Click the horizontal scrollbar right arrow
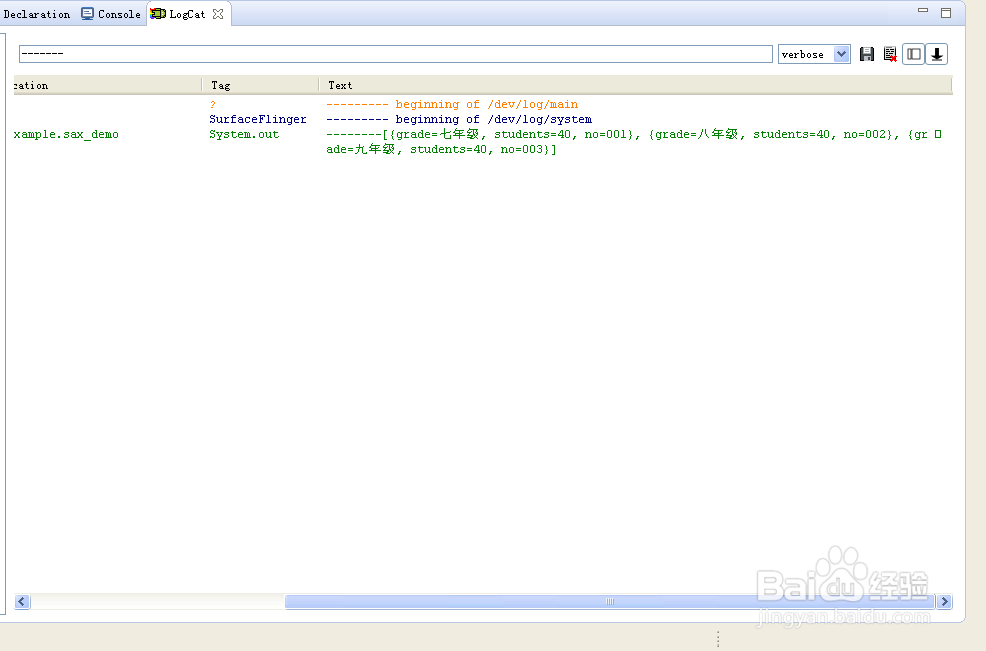This screenshot has height=651, width=986. click(944, 601)
